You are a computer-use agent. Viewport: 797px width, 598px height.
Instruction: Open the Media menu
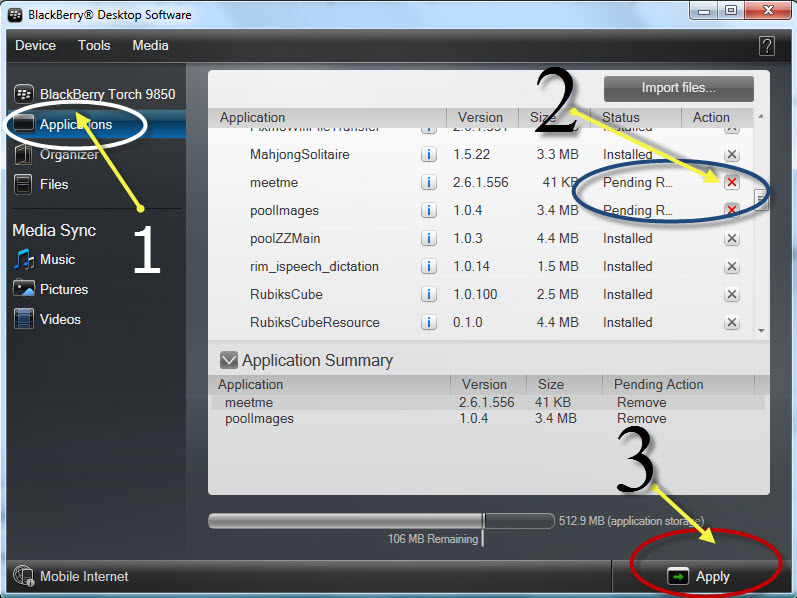150,45
